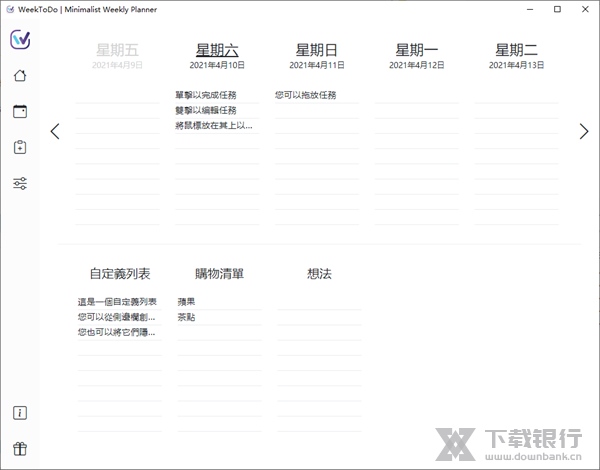Click item 您也可以將它們隱...
The height and width of the screenshot is (470, 600).
tap(116, 332)
